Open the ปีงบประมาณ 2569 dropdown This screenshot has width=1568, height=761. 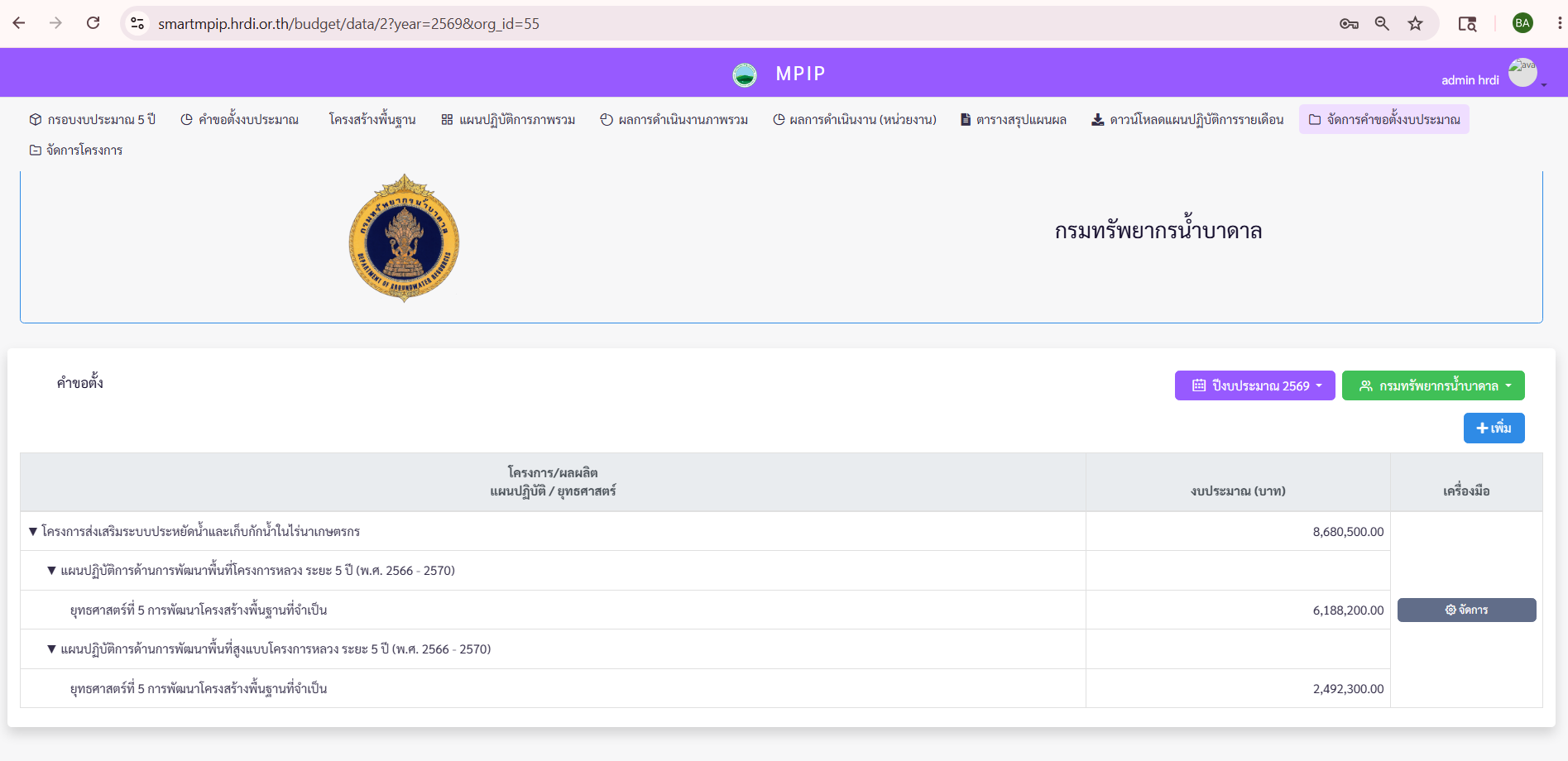point(1255,385)
